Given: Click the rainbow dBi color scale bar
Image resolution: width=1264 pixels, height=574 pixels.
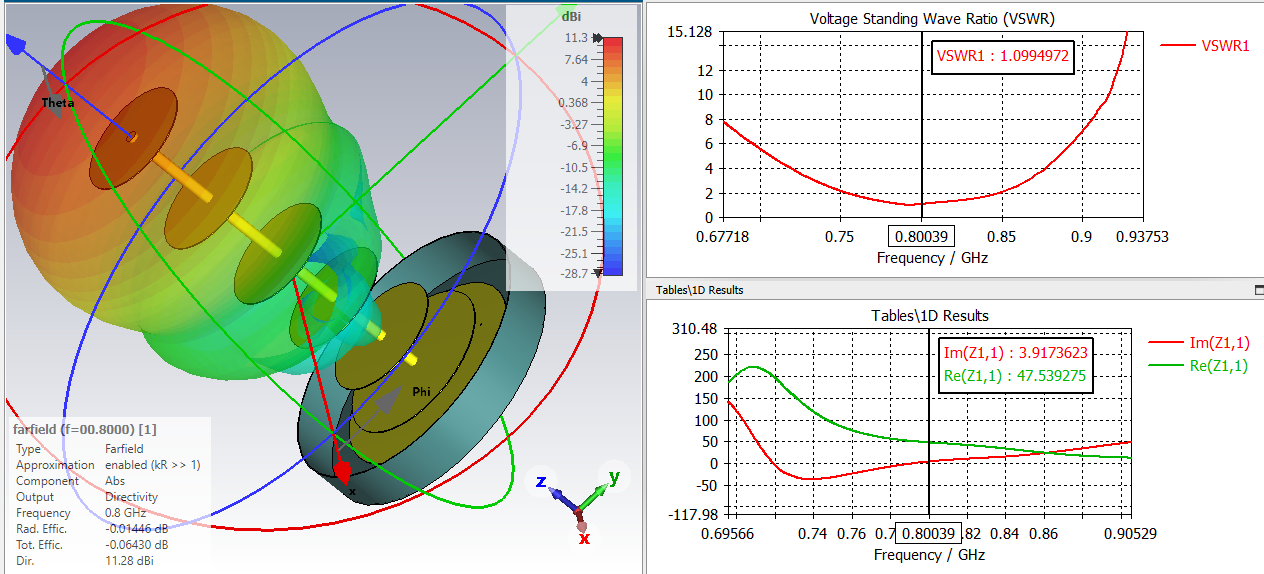Looking at the screenshot, I should pyautogui.click(x=613, y=155).
